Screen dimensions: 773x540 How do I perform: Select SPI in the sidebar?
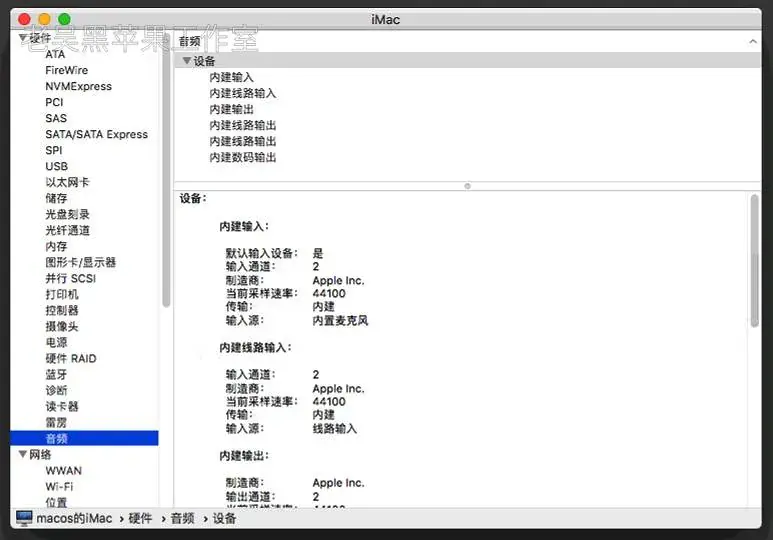click(54, 150)
